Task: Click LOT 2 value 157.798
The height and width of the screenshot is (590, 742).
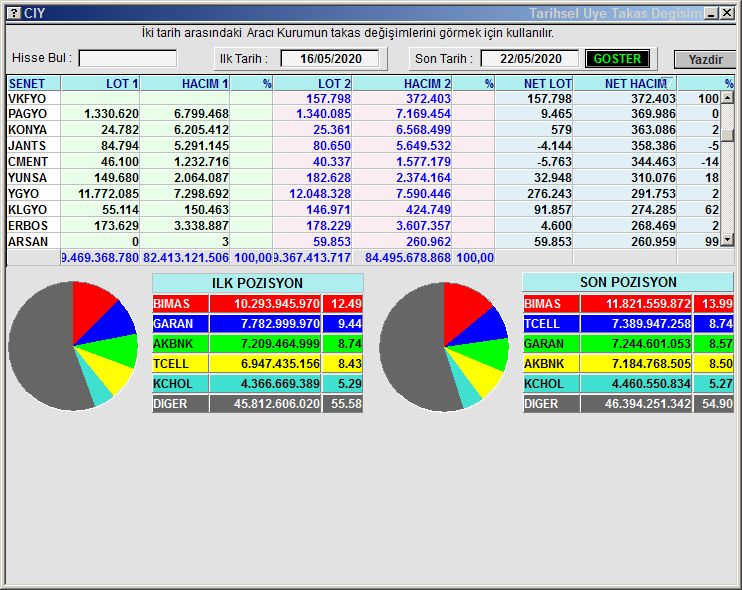Action: pyautogui.click(x=328, y=98)
